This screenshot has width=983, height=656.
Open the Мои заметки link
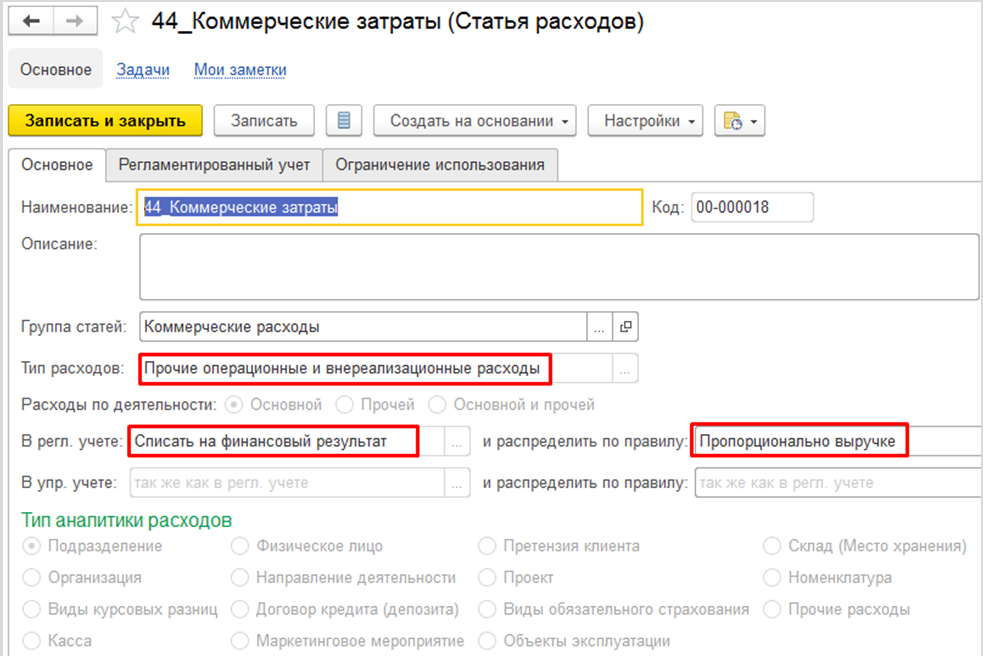(x=240, y=70)
